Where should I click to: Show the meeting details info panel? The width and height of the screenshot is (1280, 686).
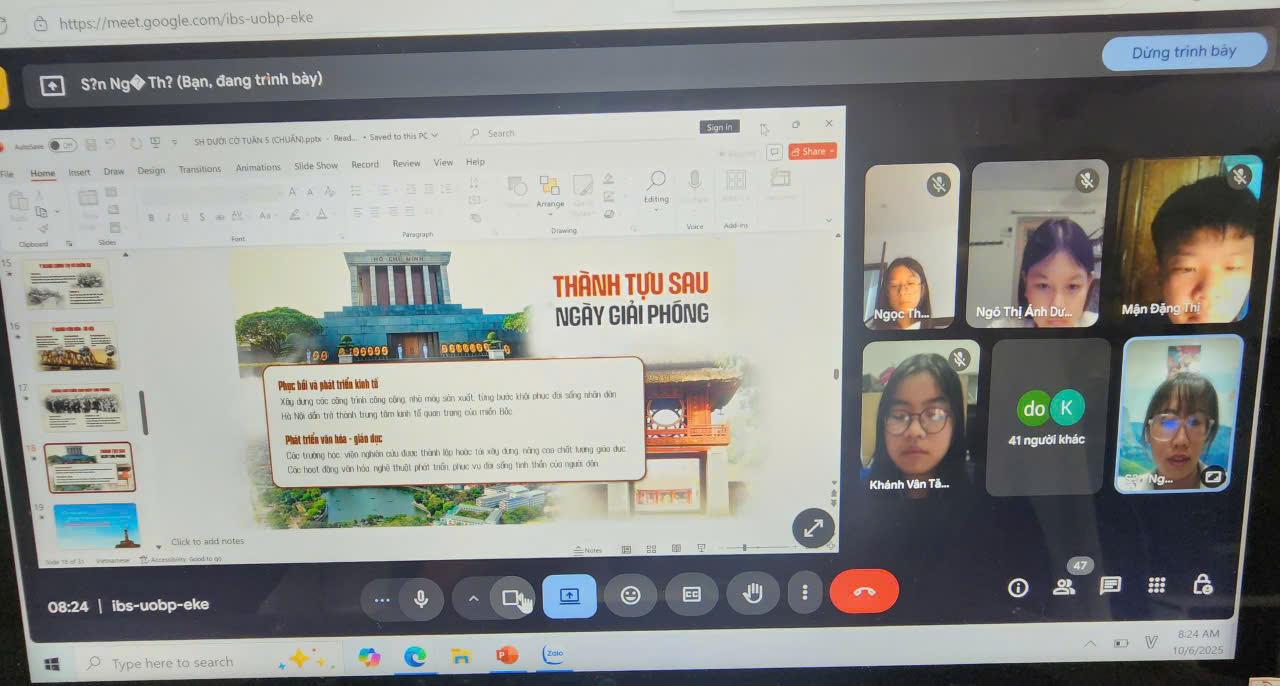coord(1018,588)
